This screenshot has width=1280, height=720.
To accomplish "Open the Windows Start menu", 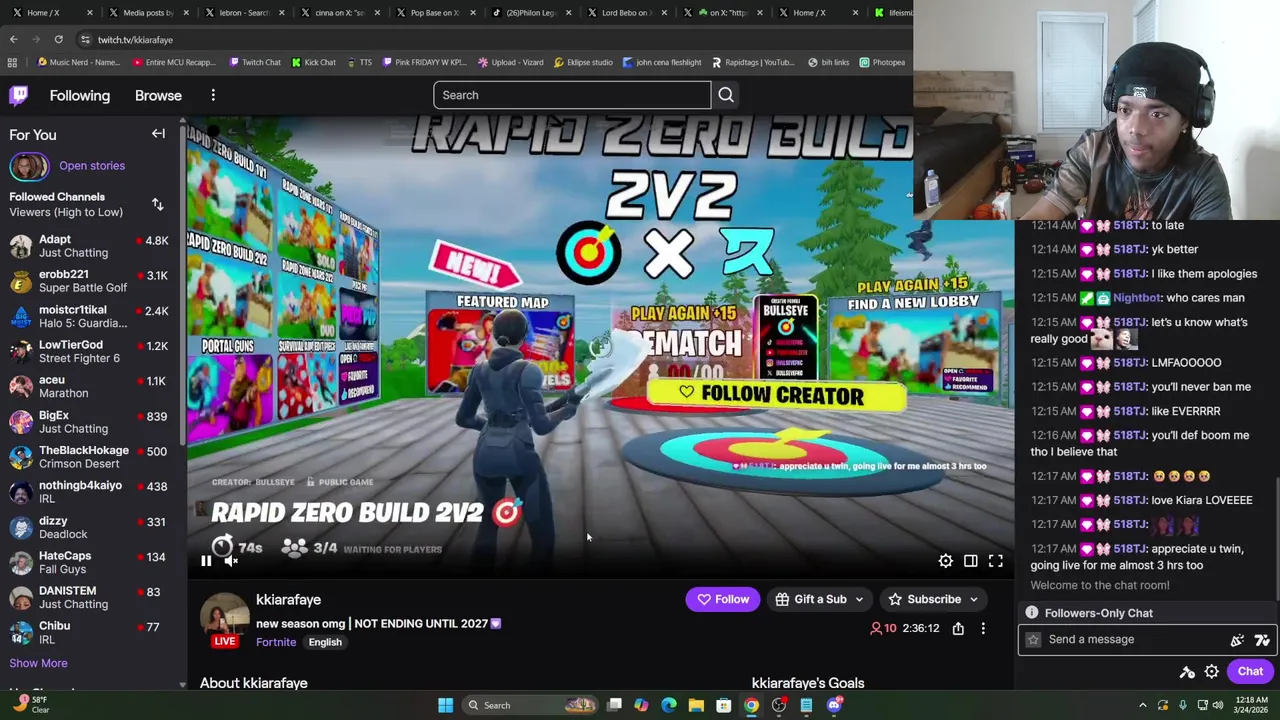I will 445,705.
